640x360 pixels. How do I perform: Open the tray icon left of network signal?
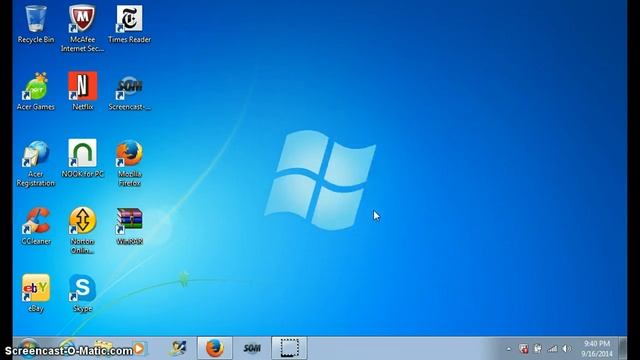[x=538, y=349]
